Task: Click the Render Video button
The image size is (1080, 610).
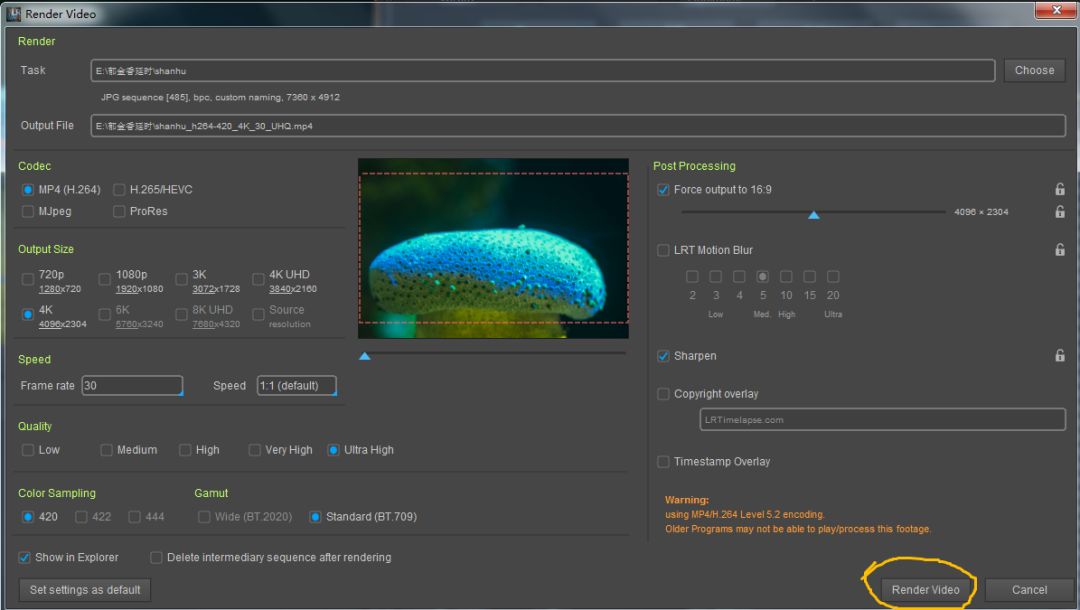Action: 925,589
